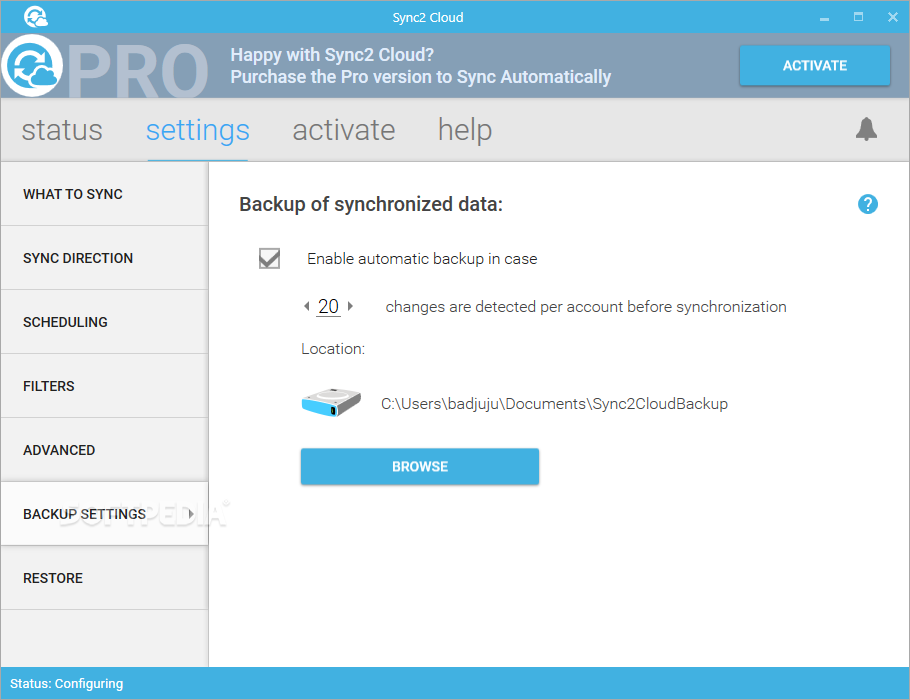Click 'Backup of synchronized data:' heading
Viewport: 910px width, 700px height.
click(x=371, y=204)
